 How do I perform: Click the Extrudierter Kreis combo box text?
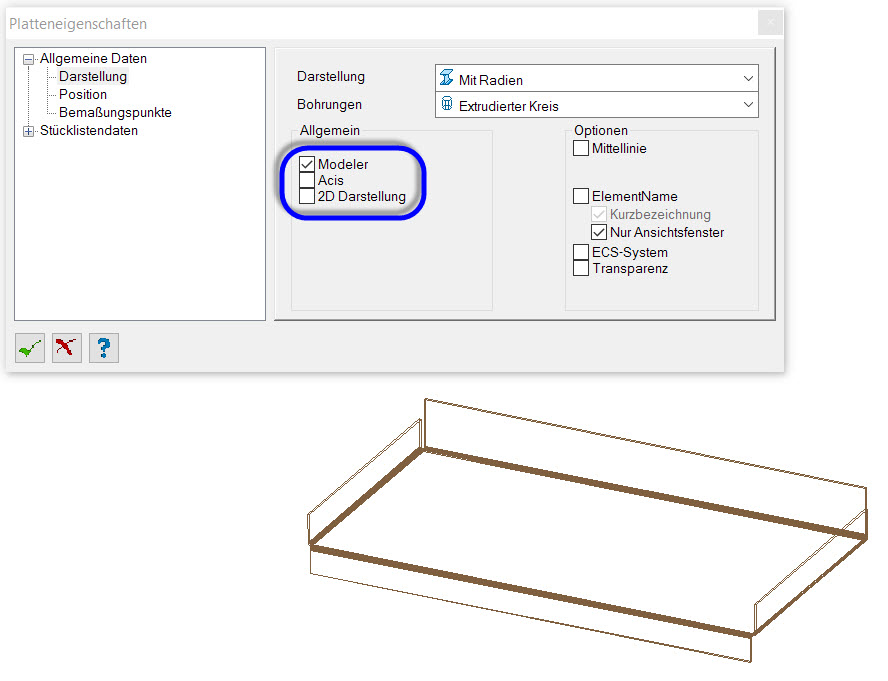509,107
